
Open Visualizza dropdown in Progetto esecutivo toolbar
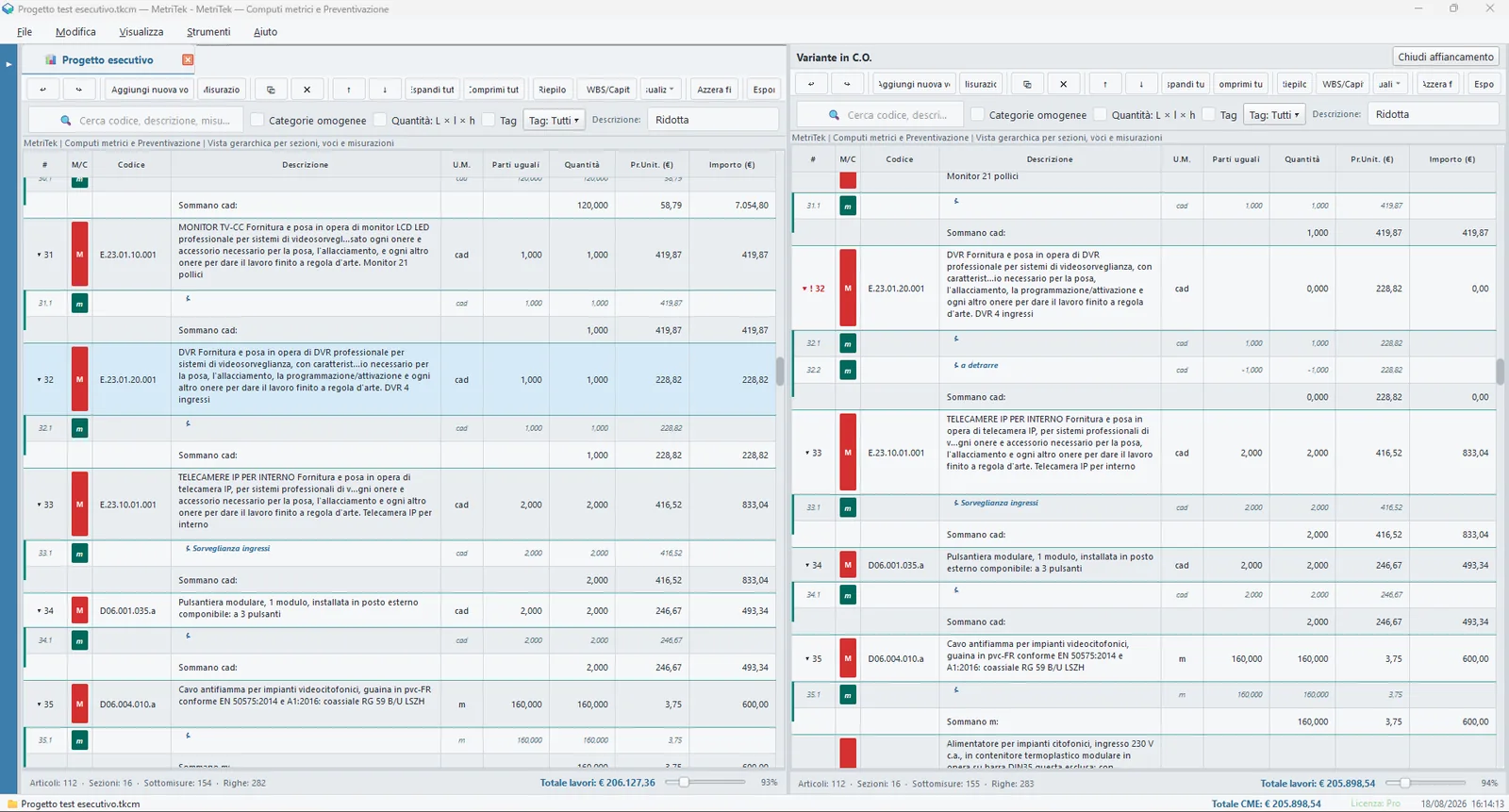660,90
